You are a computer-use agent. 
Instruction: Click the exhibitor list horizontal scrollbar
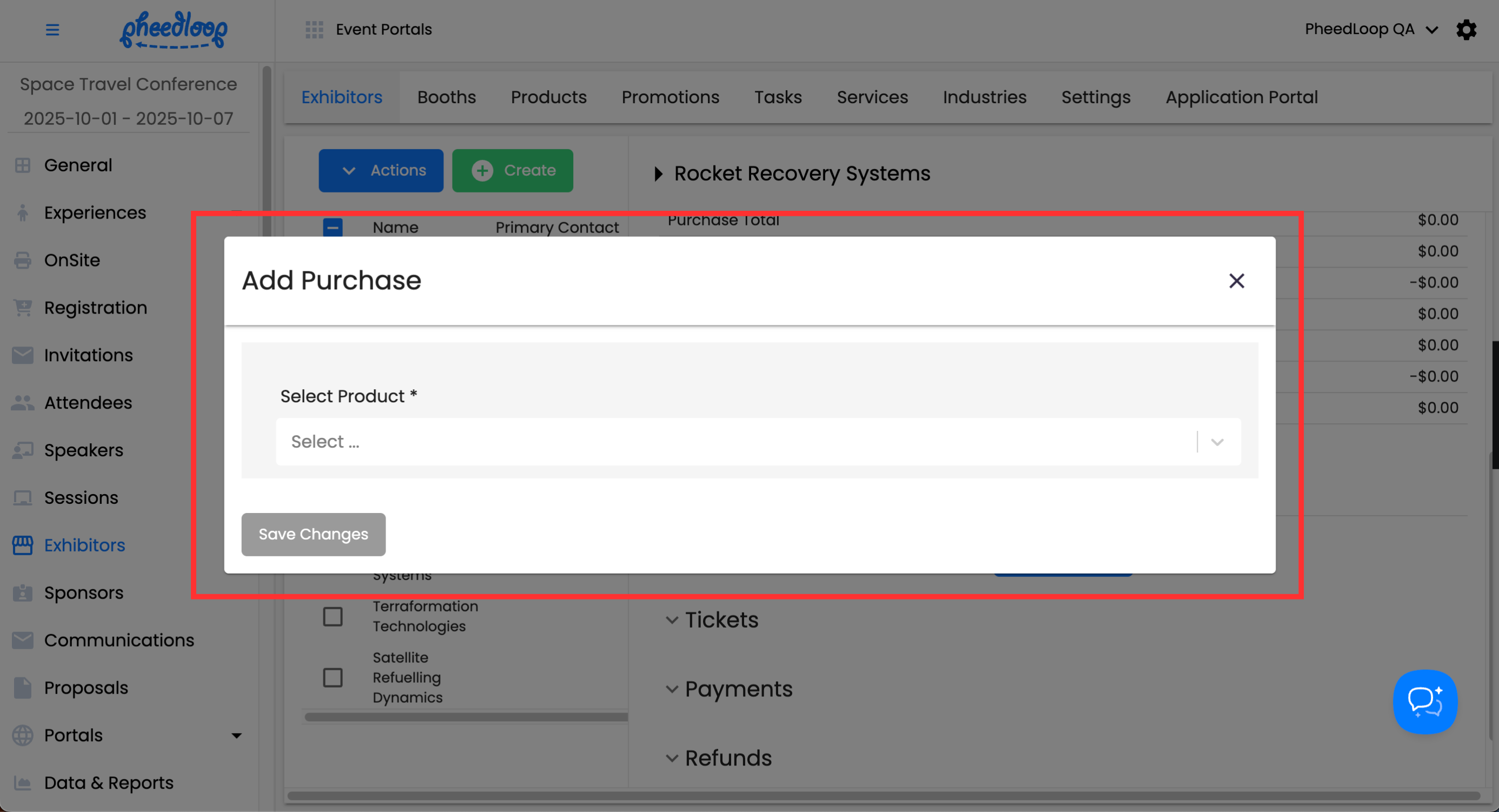[466, 717]
